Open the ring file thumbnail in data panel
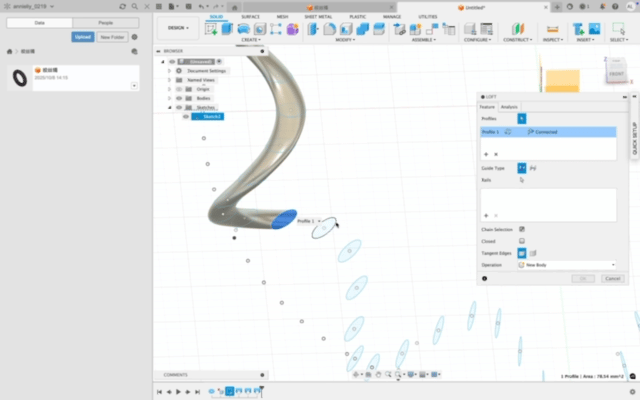 (18, 77)
